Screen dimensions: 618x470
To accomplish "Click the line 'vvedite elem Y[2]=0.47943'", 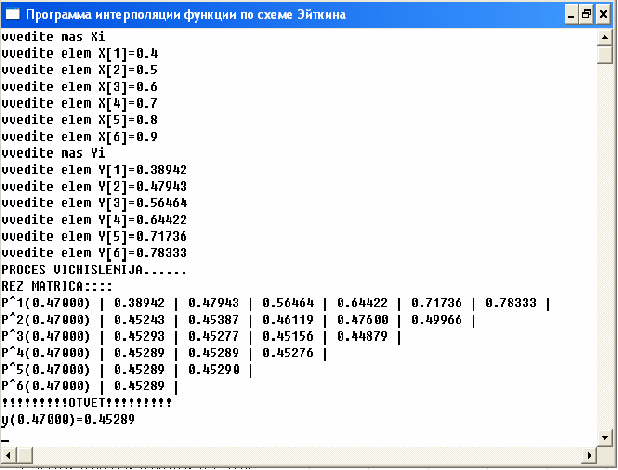I will pos(94,187).
